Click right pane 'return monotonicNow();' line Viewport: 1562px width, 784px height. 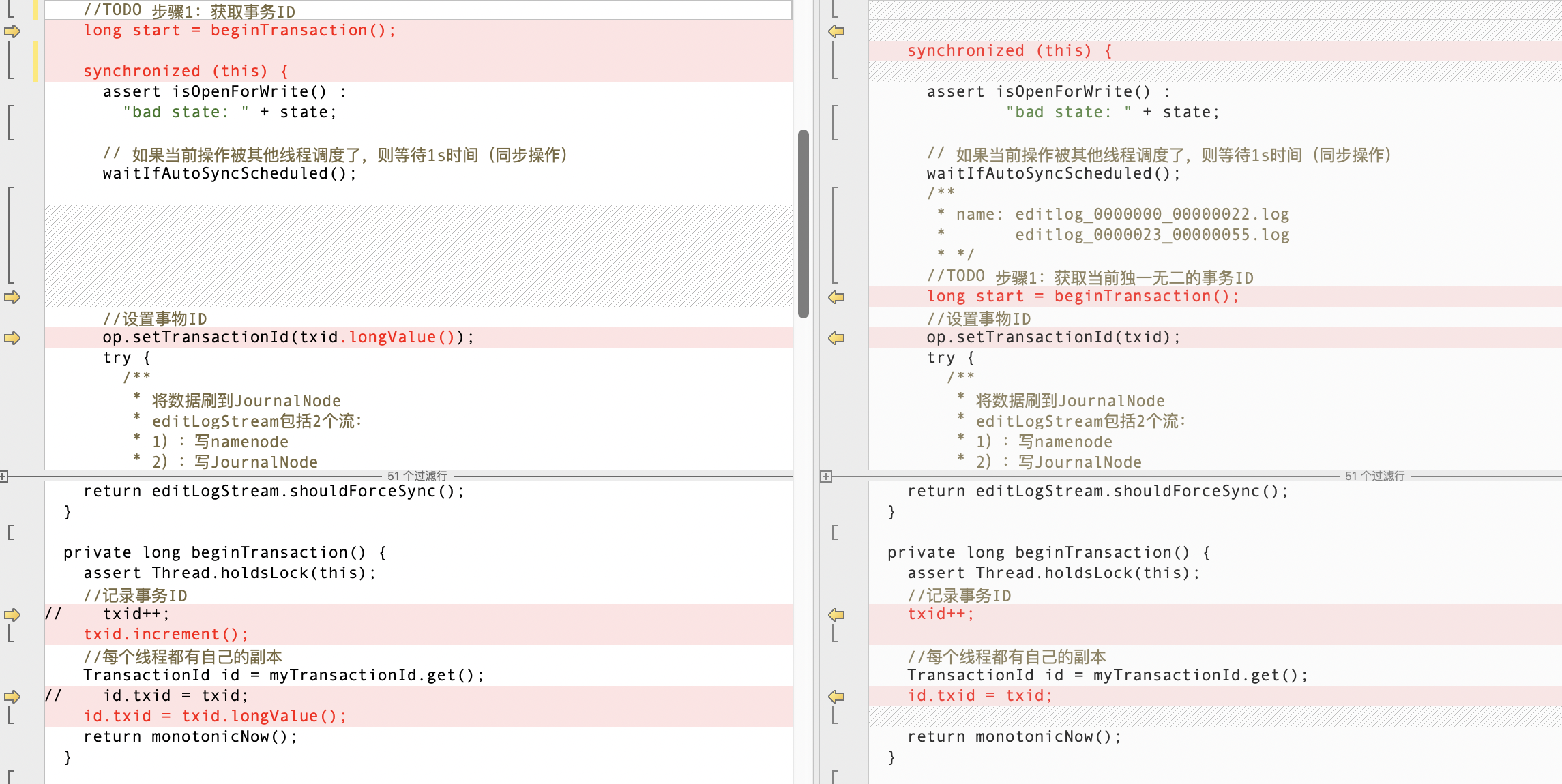point(1014,736)
